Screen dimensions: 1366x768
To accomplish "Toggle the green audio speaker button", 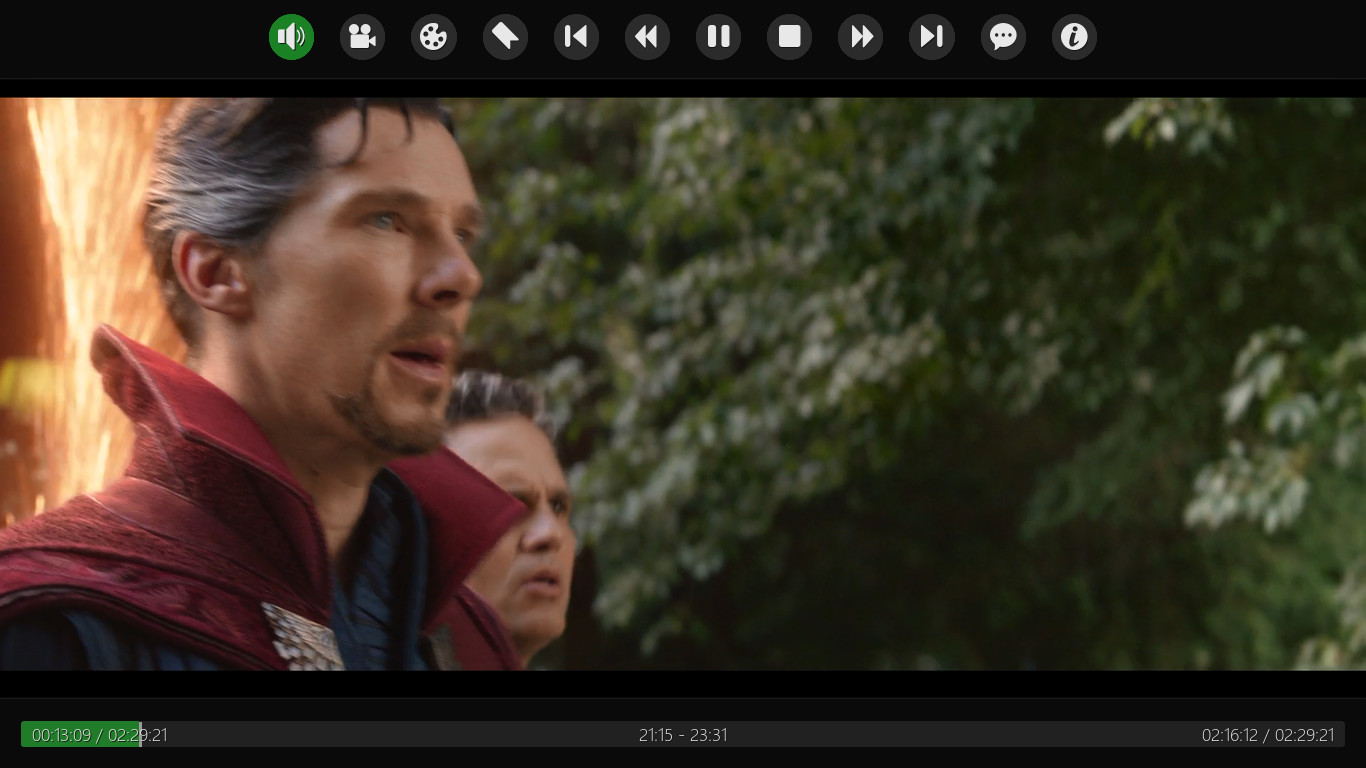I will (x=291, y=37).
